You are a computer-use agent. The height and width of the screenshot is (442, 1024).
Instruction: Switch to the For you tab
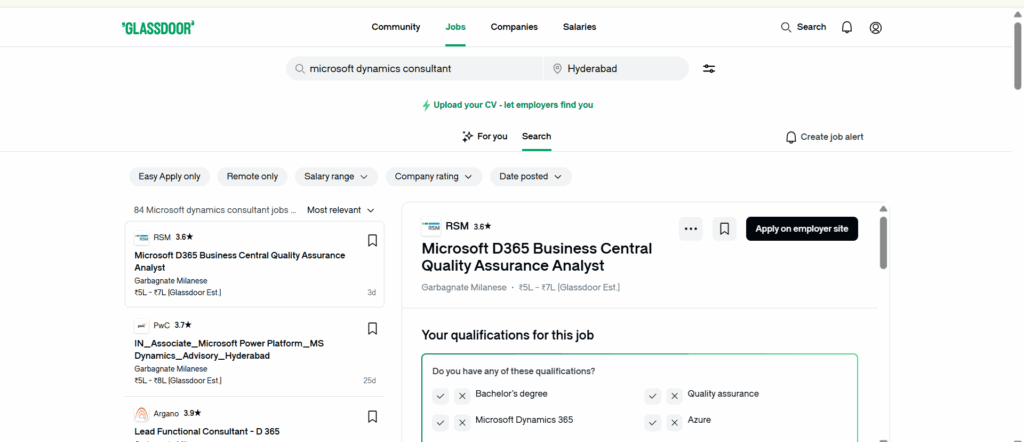(x=485, y=137)
